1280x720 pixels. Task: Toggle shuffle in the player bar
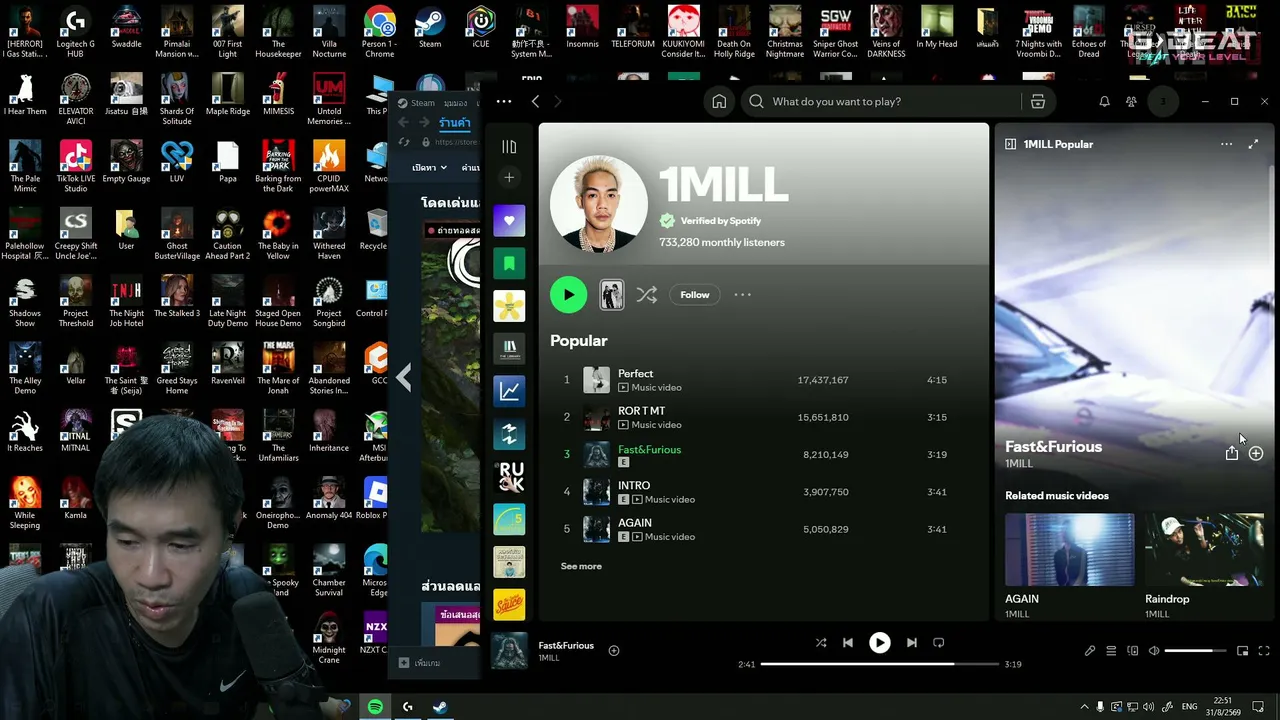point(821,643)
